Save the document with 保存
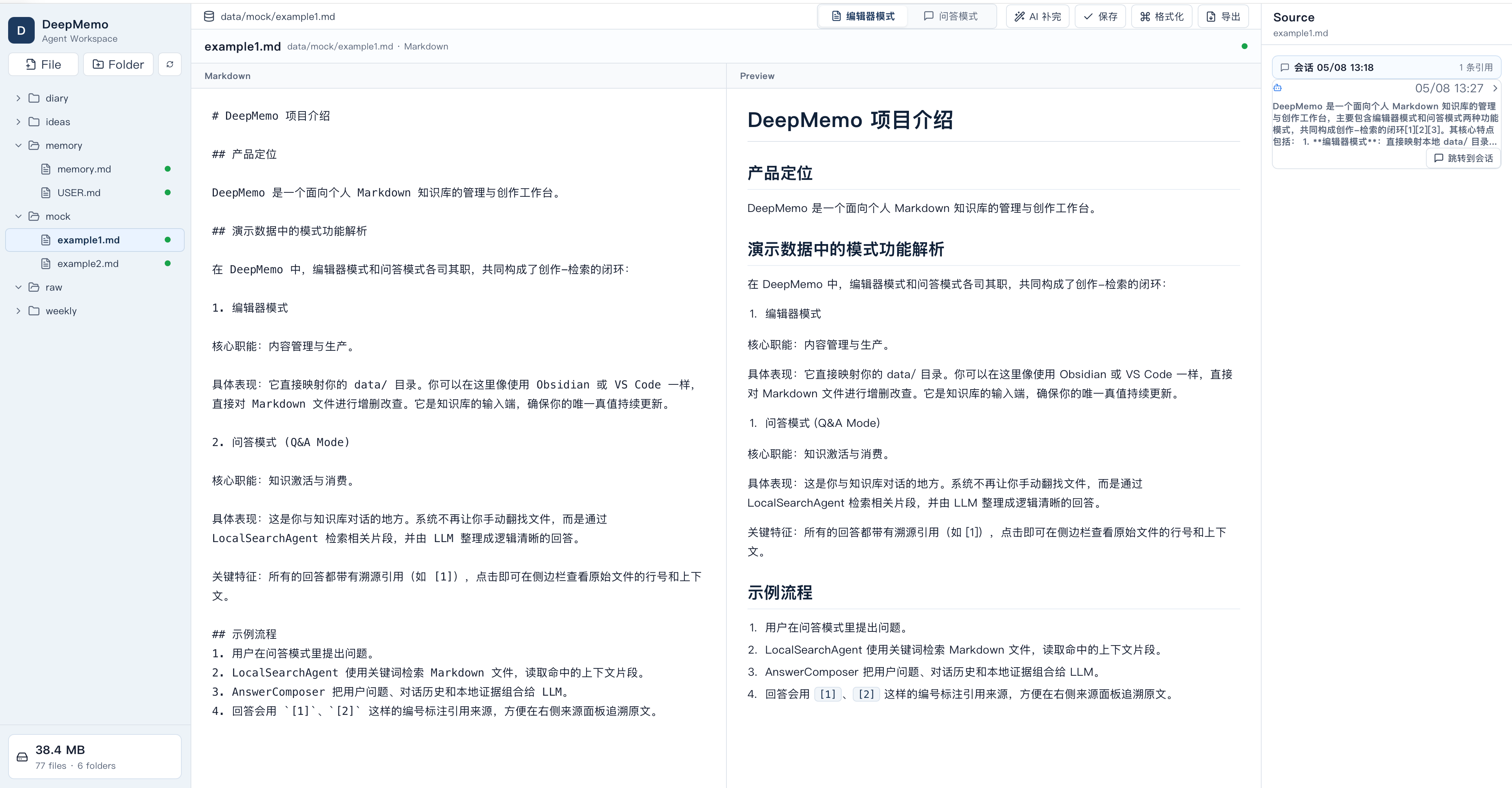Viewport: 1512px width, 788px height. tap(1100, 16)
